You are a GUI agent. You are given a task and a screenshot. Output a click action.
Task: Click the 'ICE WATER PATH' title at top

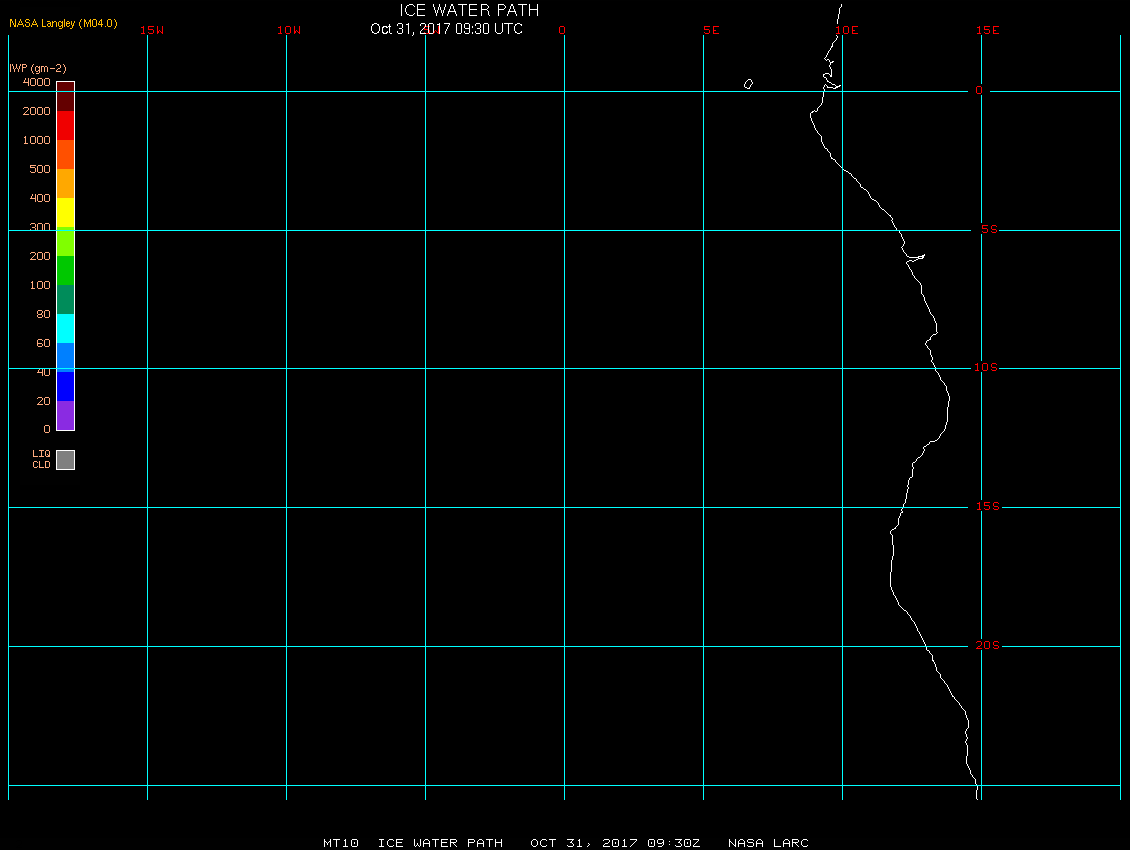469,10
